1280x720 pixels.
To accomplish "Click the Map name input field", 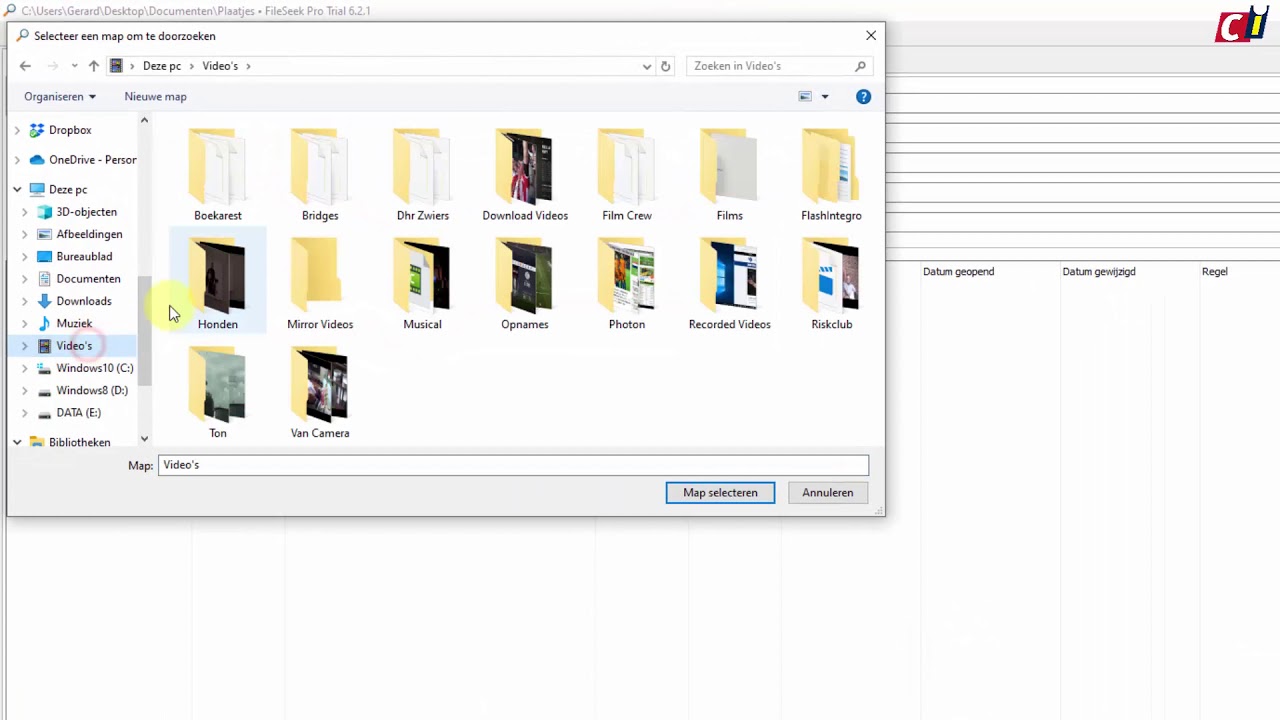I will click(513, 465).
